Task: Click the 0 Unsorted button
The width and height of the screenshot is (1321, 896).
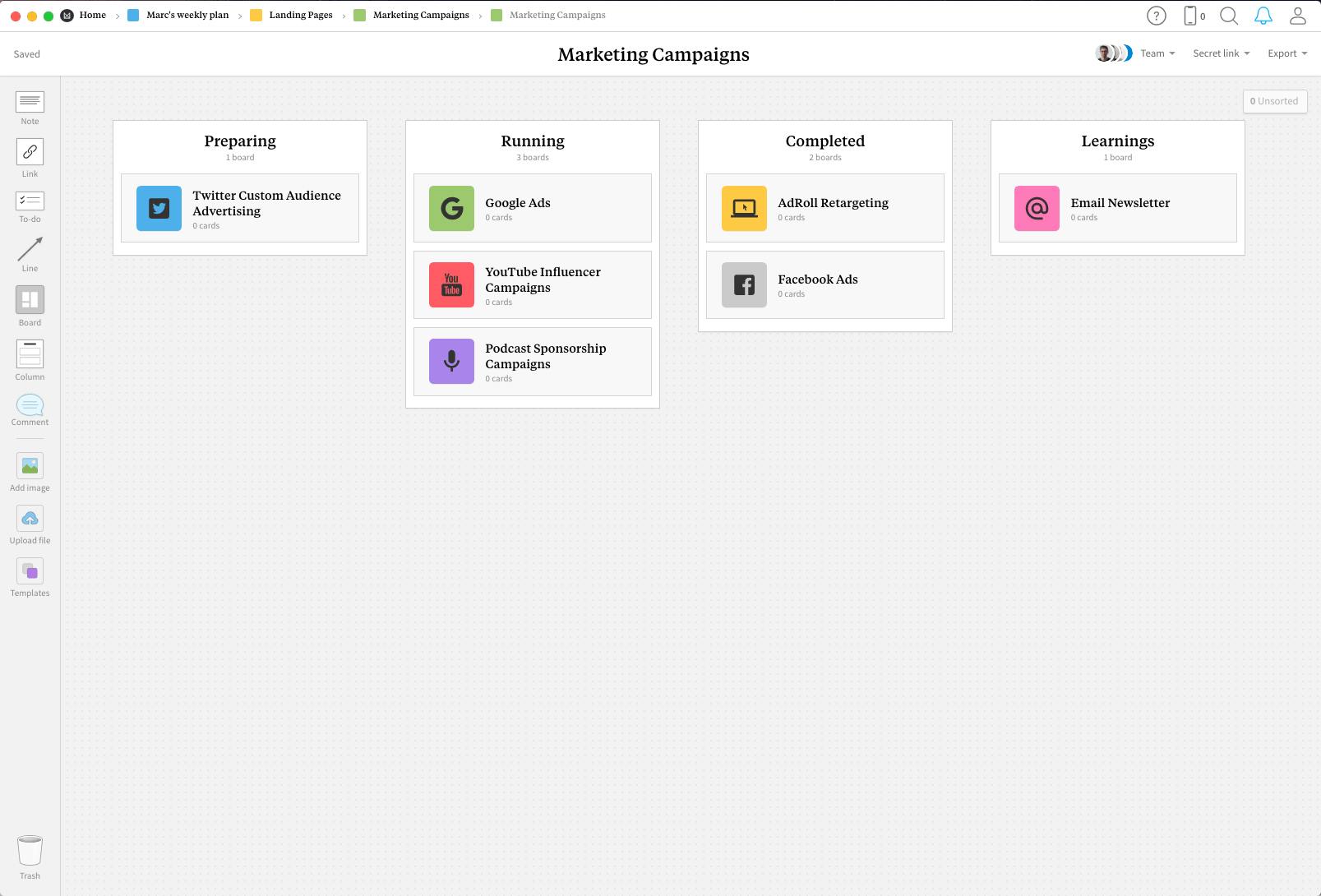Action: tap(1274, 101)
